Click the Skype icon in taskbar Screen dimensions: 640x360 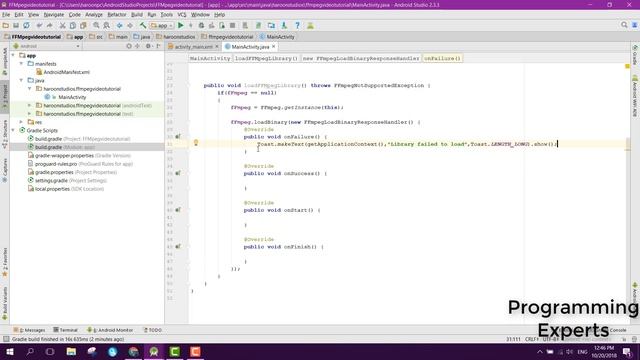coord(113,351)
